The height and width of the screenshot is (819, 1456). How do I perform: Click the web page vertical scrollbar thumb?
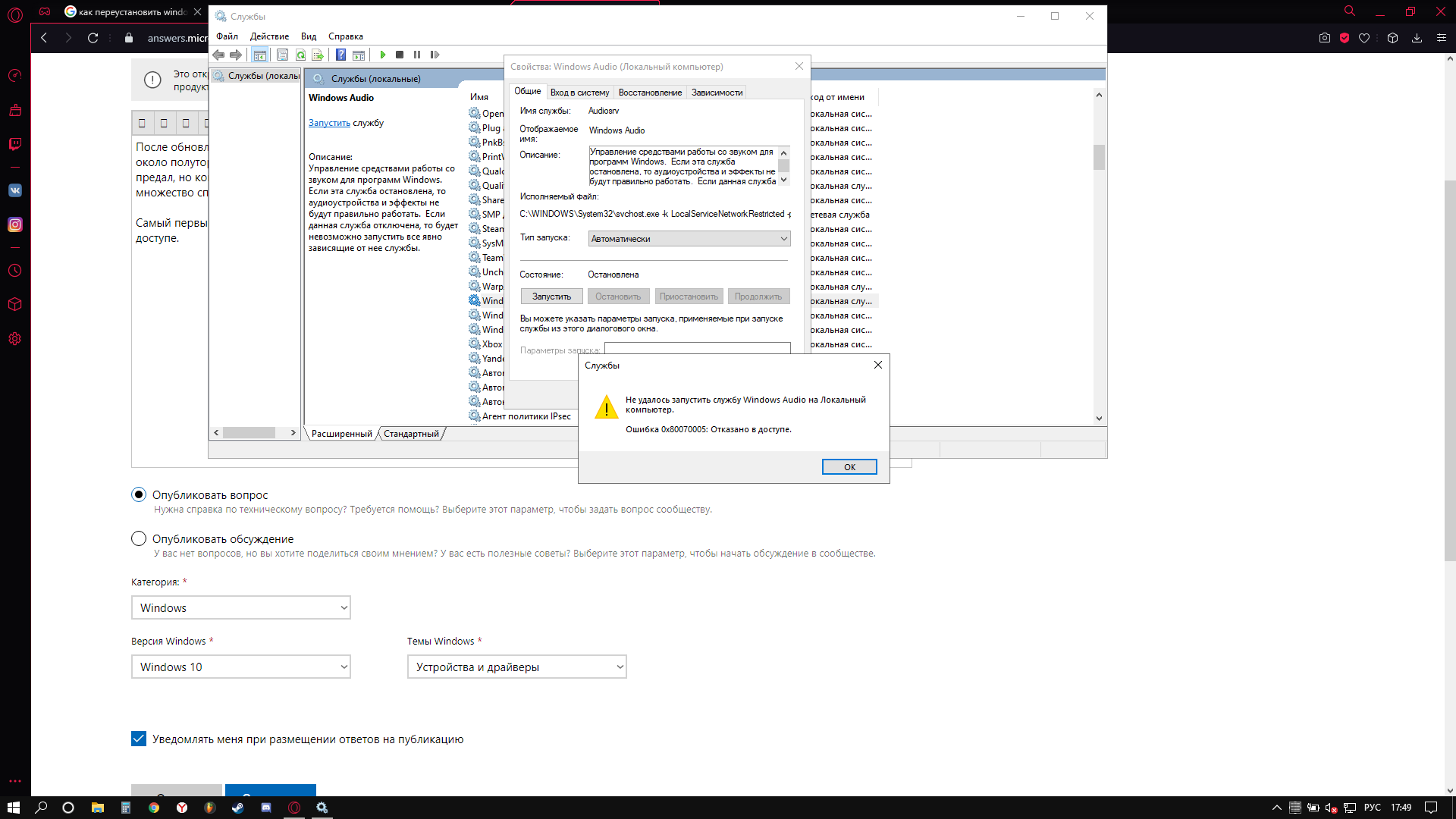click(1449, 371)
